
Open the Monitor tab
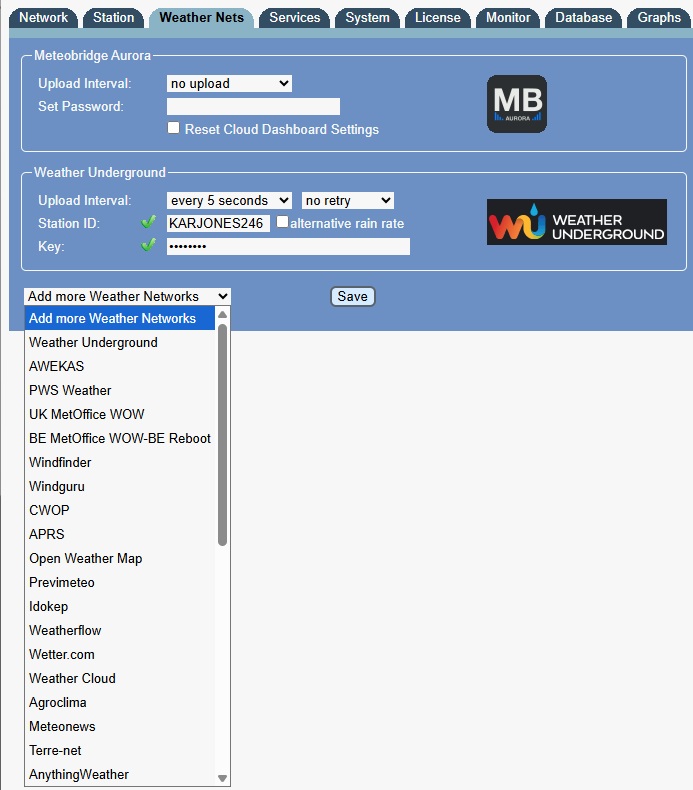[x=508, y=18]
